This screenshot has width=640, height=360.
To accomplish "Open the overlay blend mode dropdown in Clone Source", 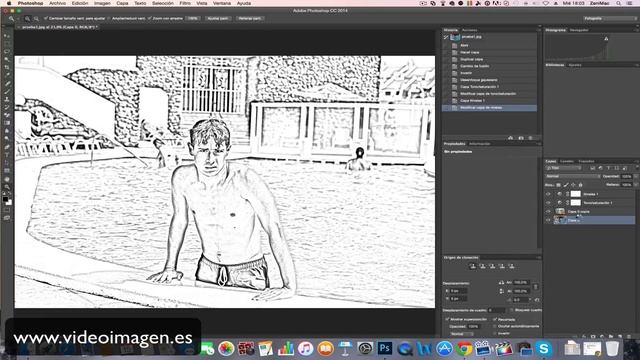I will [462, 334].
